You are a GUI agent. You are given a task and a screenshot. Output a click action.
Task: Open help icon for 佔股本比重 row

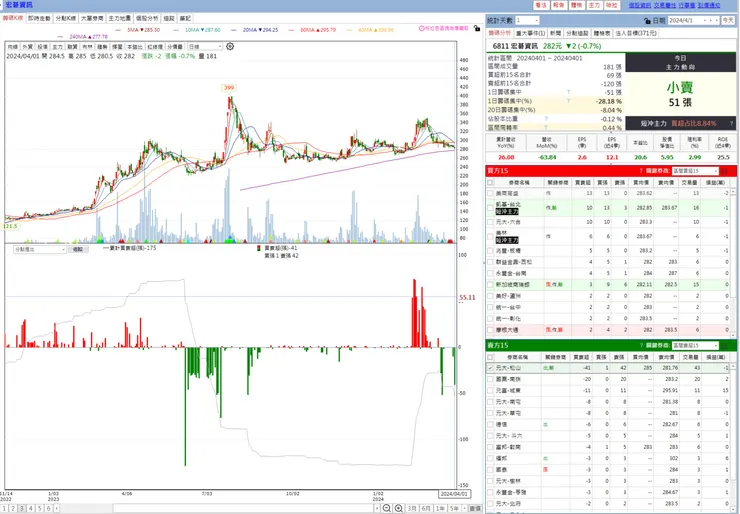(546, 119)
